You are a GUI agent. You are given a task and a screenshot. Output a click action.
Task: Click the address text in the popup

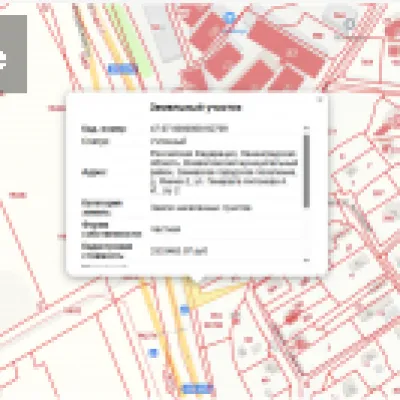(x=223, y=172)
